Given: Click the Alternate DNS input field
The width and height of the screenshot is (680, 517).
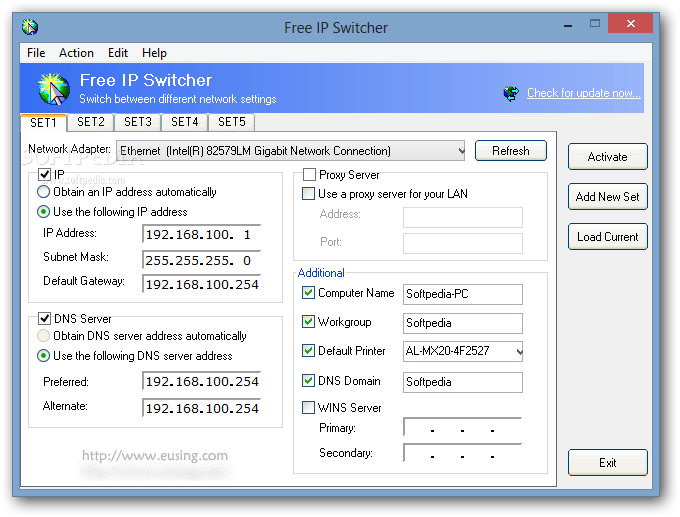Looking at the screenshot, I should pos(202,408).
